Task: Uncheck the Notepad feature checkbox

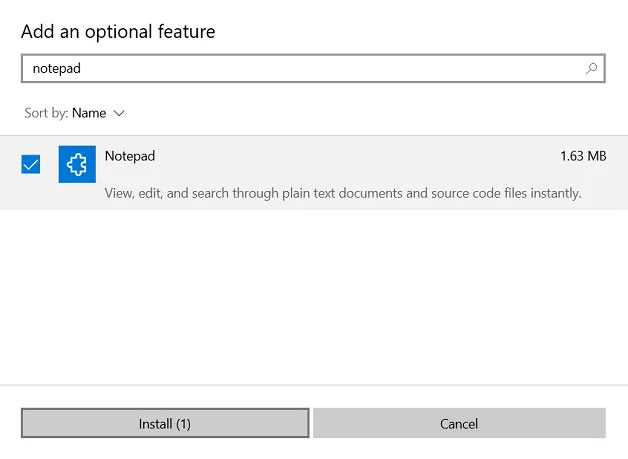Action: pyautogui.click(x=31, y=164)
